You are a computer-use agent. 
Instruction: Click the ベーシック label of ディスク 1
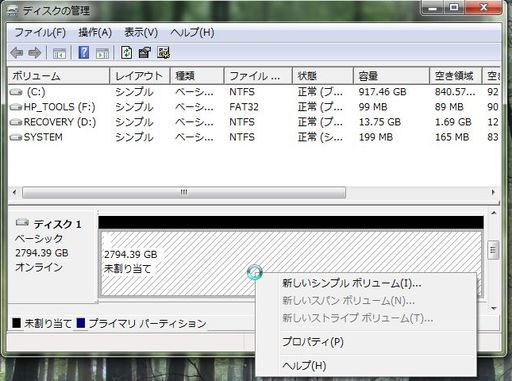(39, 239)
